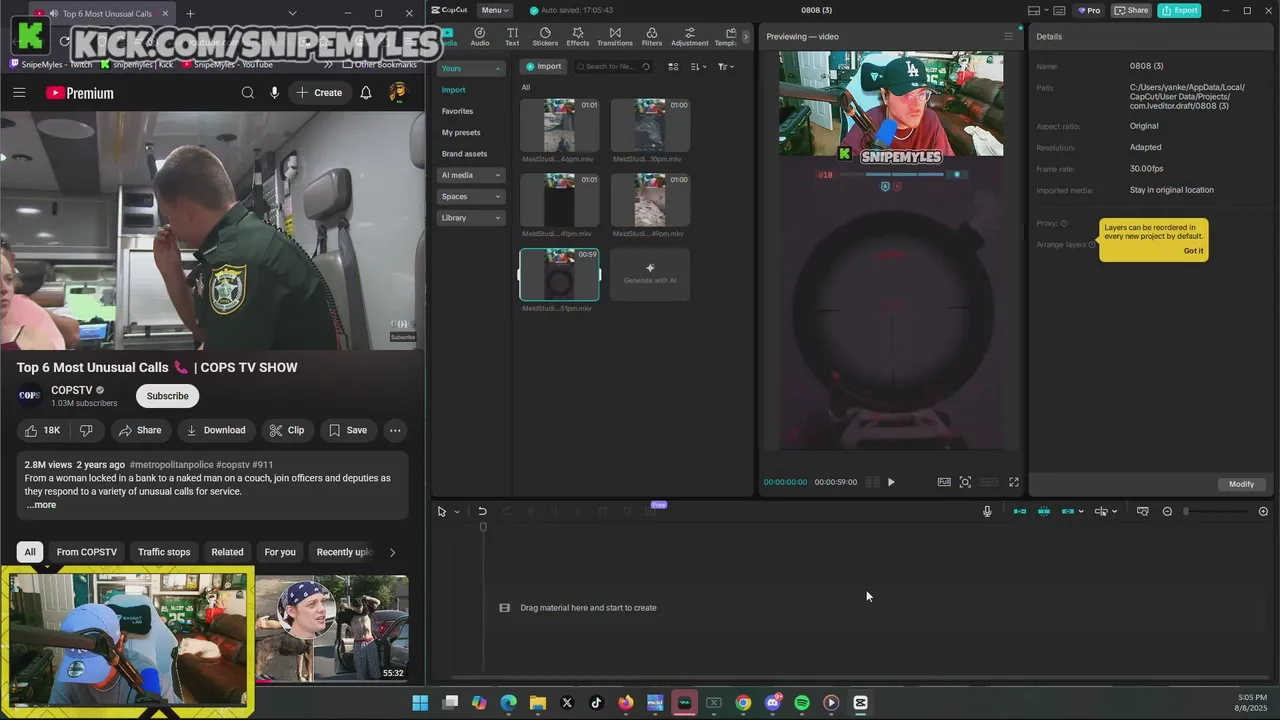Open YouTube notifications bell
1280x720 pixels.
coord(366,93)
